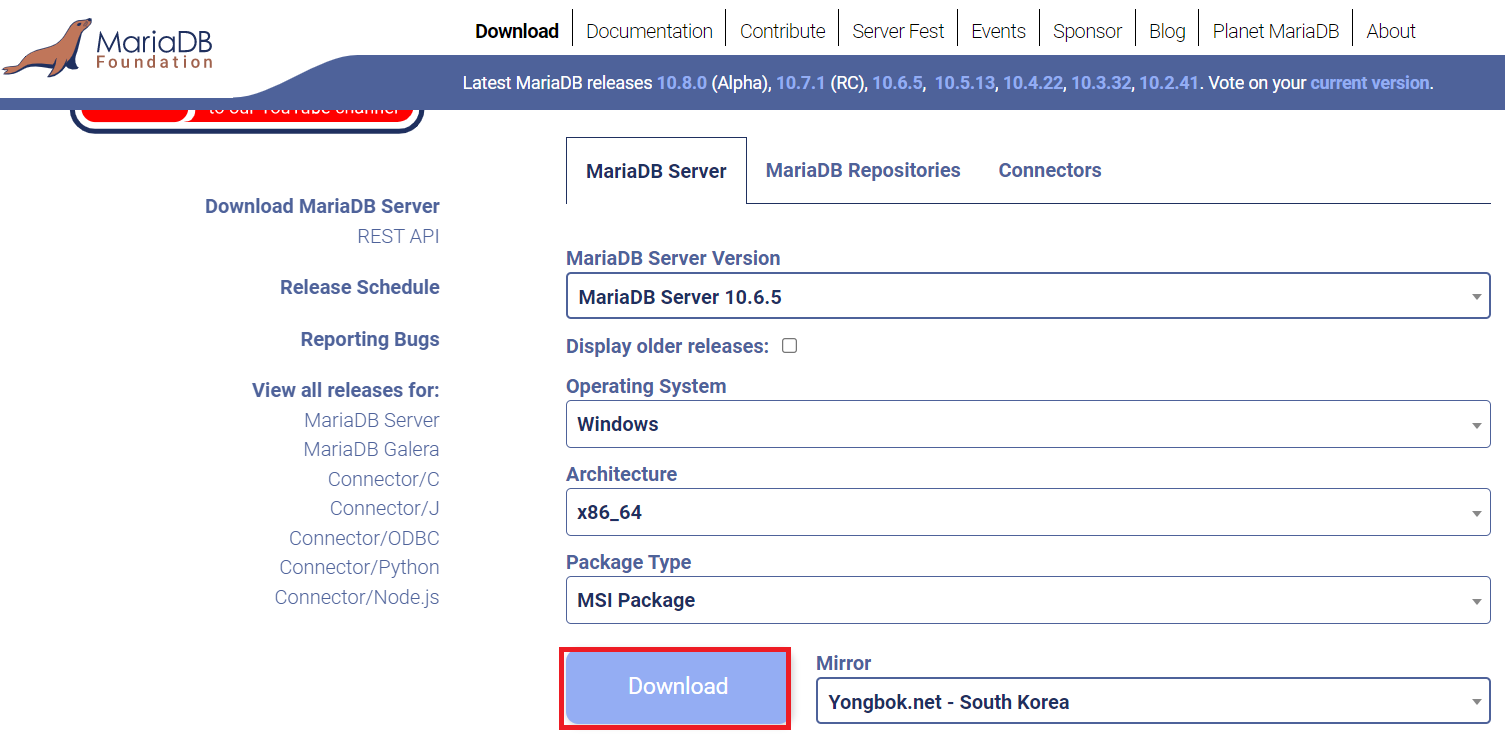Screen dimensions: 1505x742
Task: Open the 10.3.32 release link
Action: (x=1101, y=83)
